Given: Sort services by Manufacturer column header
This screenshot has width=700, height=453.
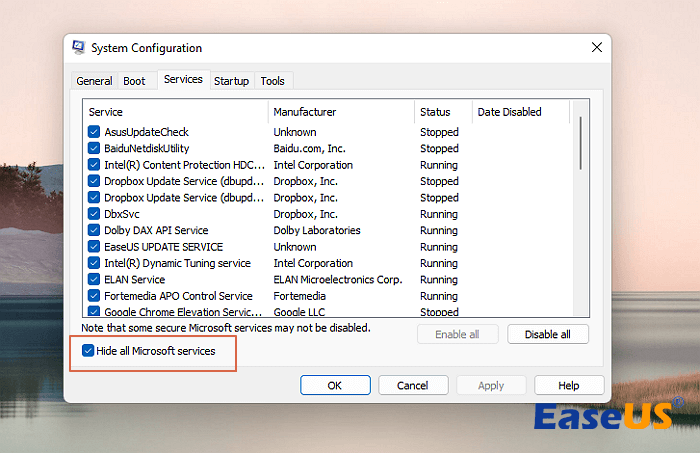Looking at the screenshot, I should [x=340, y=112].
